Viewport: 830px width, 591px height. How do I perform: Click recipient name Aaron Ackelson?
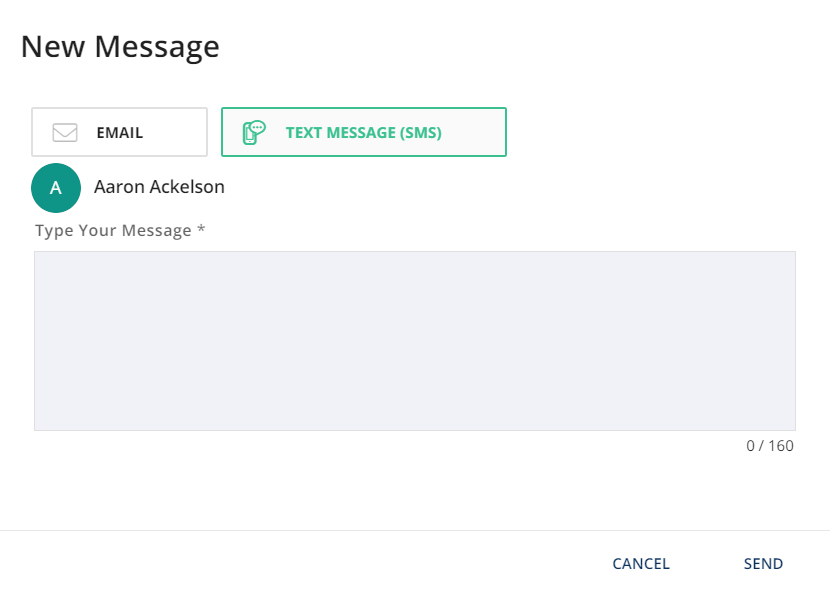coord(159,187)
